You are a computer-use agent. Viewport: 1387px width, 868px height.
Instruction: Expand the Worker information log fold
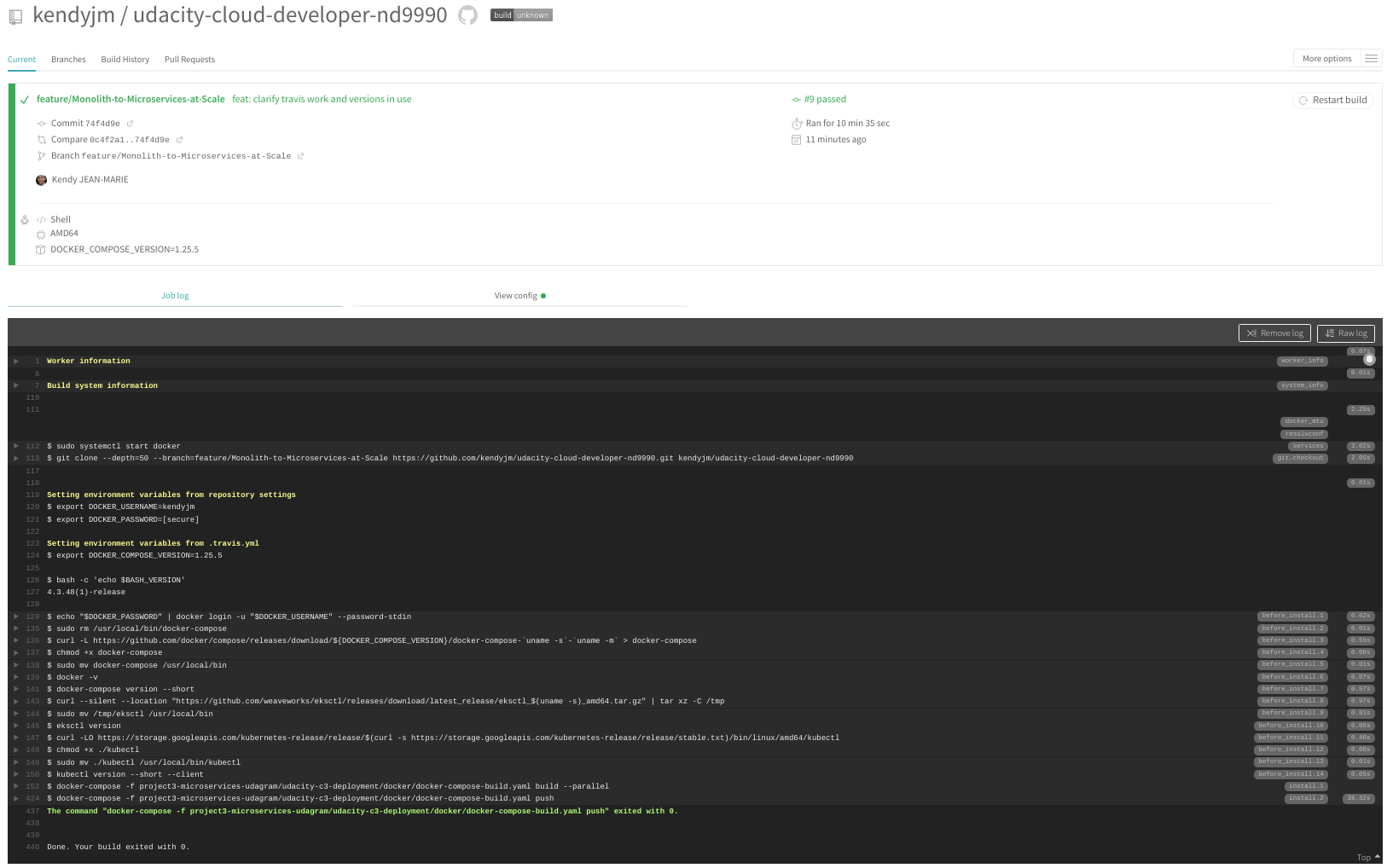[x=16, y=362]
